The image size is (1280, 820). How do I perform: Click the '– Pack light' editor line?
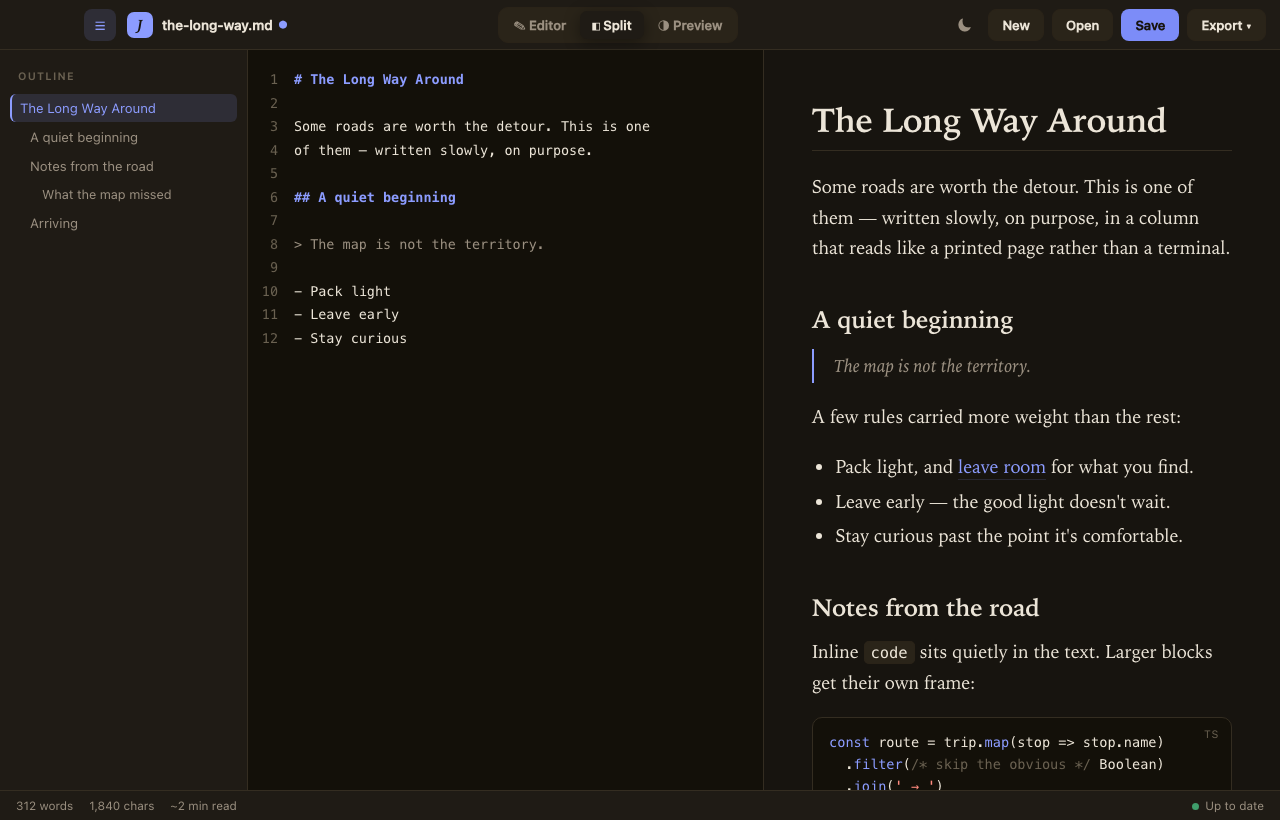[x=342, y=291]
